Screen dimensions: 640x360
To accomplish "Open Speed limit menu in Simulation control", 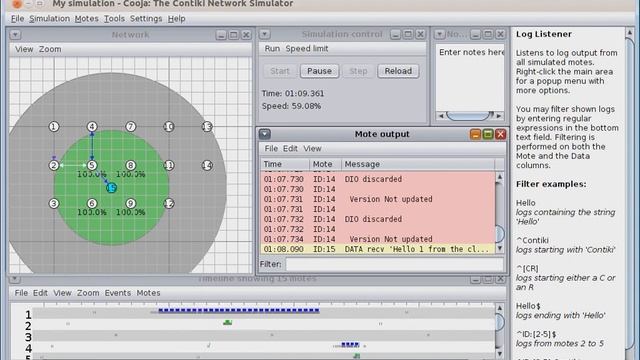I will [x=307, y=49].
